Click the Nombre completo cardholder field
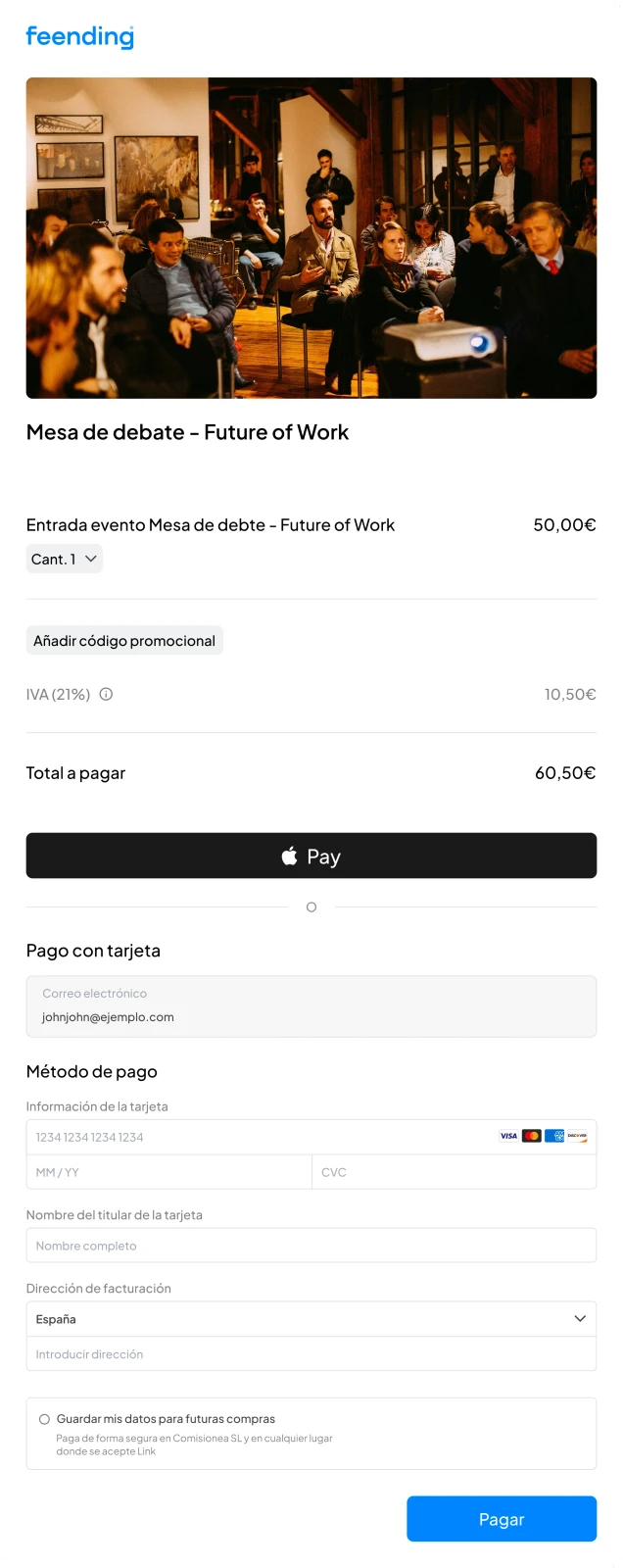 pyautogui.click(x=311, y=1246)
